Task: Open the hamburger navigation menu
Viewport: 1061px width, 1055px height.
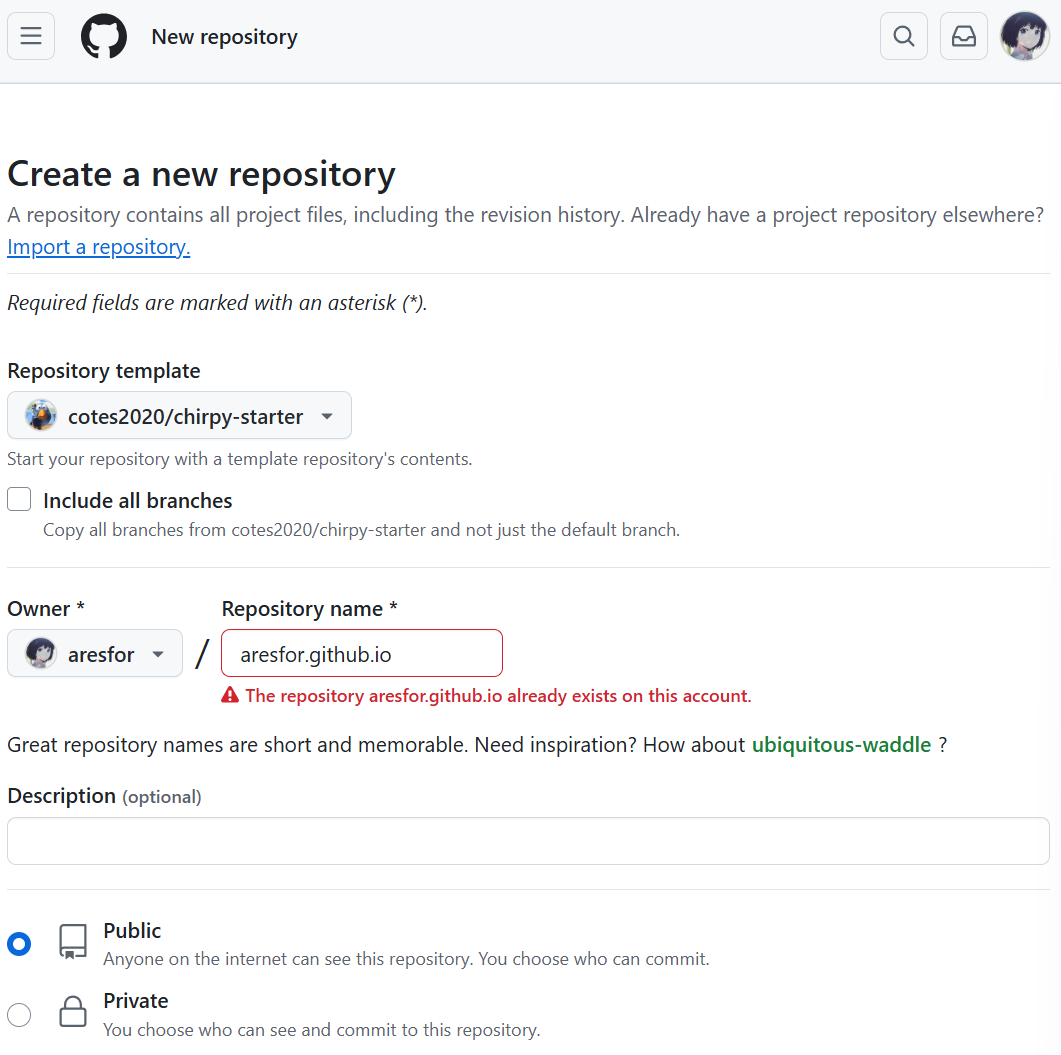Action: (x=31, y=36)
